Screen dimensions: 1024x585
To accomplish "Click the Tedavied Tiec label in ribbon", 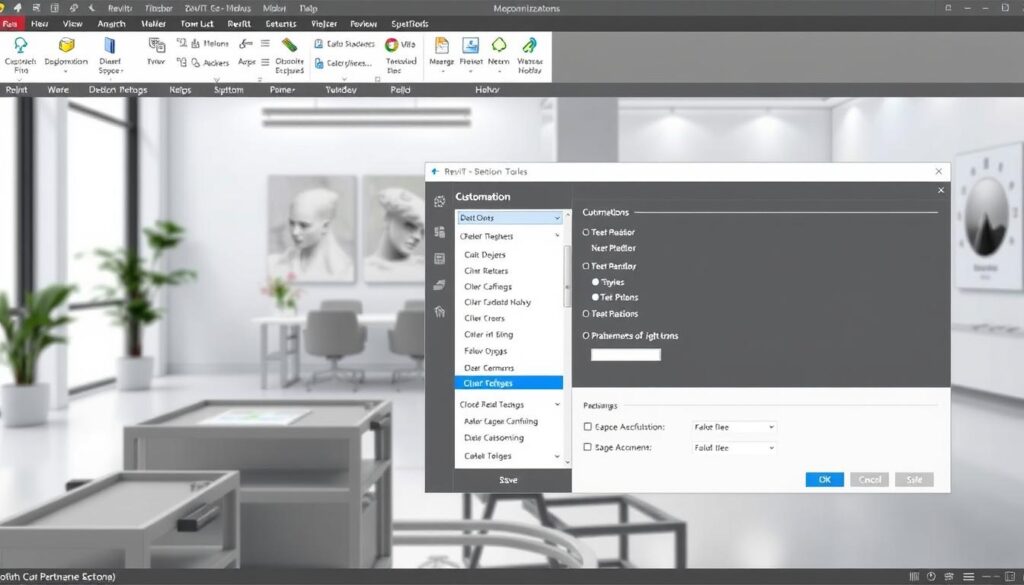I will click(x=401, y=65).
